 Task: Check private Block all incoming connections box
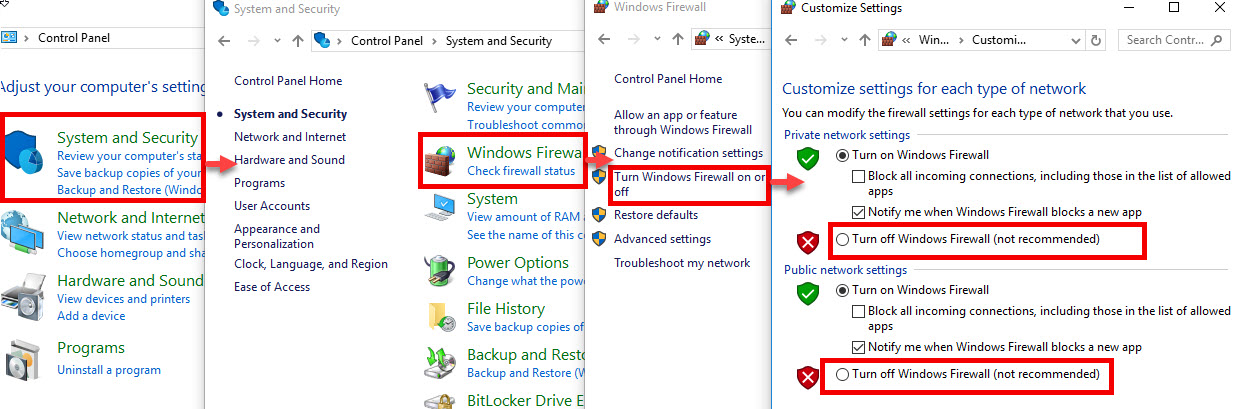[x=858, y=177]
